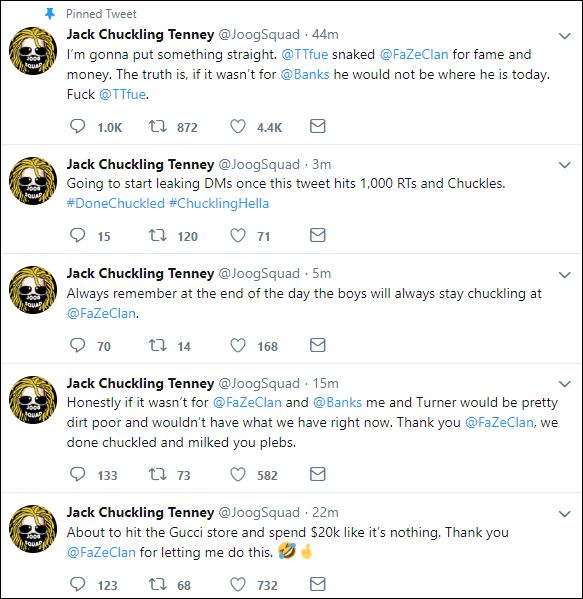Open the 22m tweet's chevron menu
583x599 pixels.
click(x=564, y=514)
